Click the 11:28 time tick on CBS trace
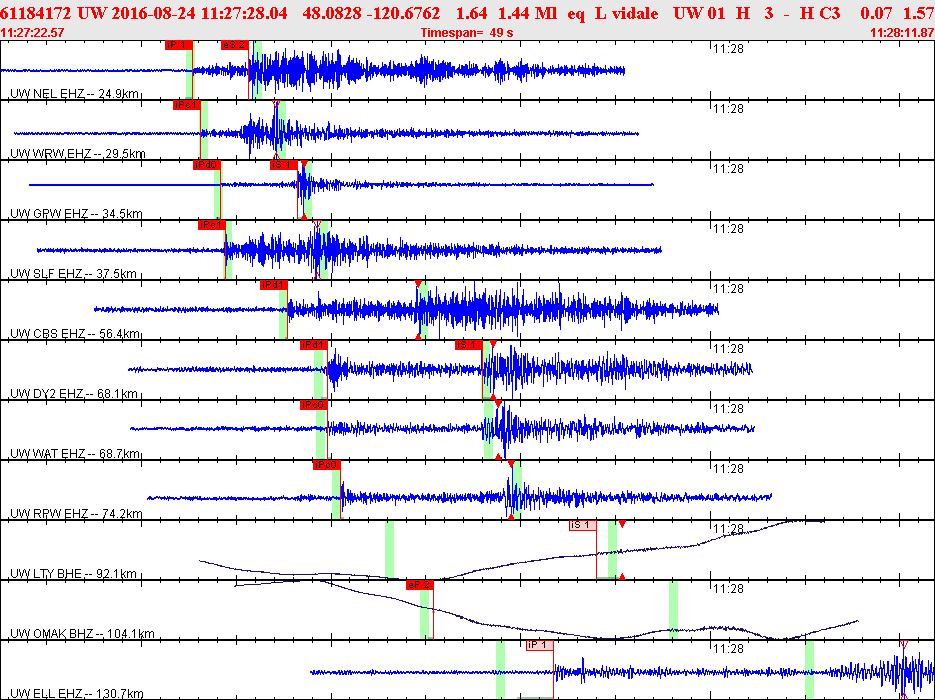Screen dimensions: 935x700 pos(729,289)
